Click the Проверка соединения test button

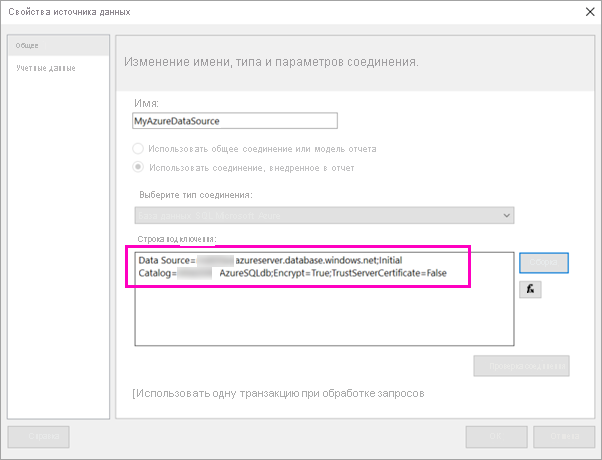tap(521, 366)
